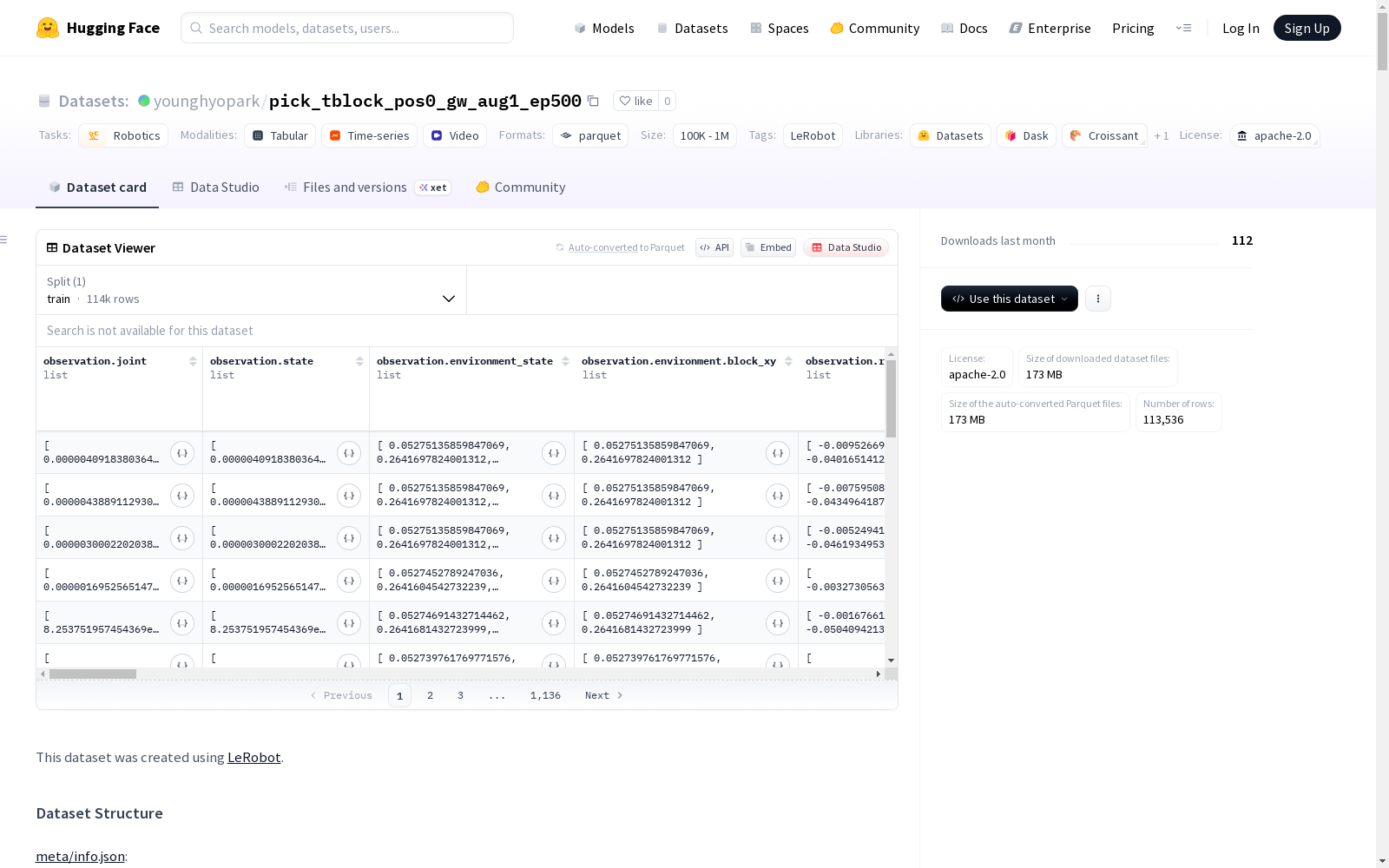Open the more navigation menu icon

(1183, 28)
